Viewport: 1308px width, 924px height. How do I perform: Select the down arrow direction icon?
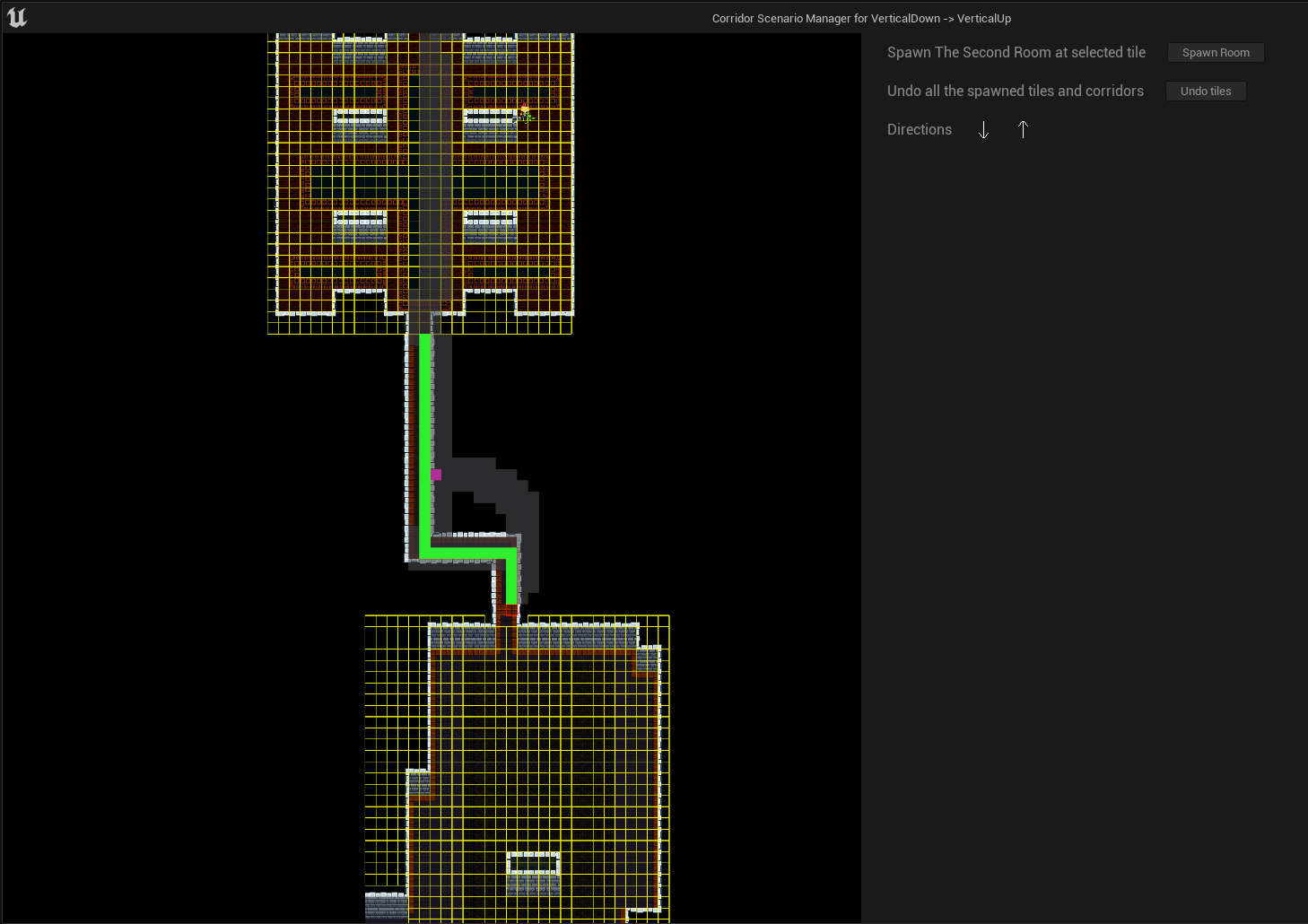tap(983, 130)
